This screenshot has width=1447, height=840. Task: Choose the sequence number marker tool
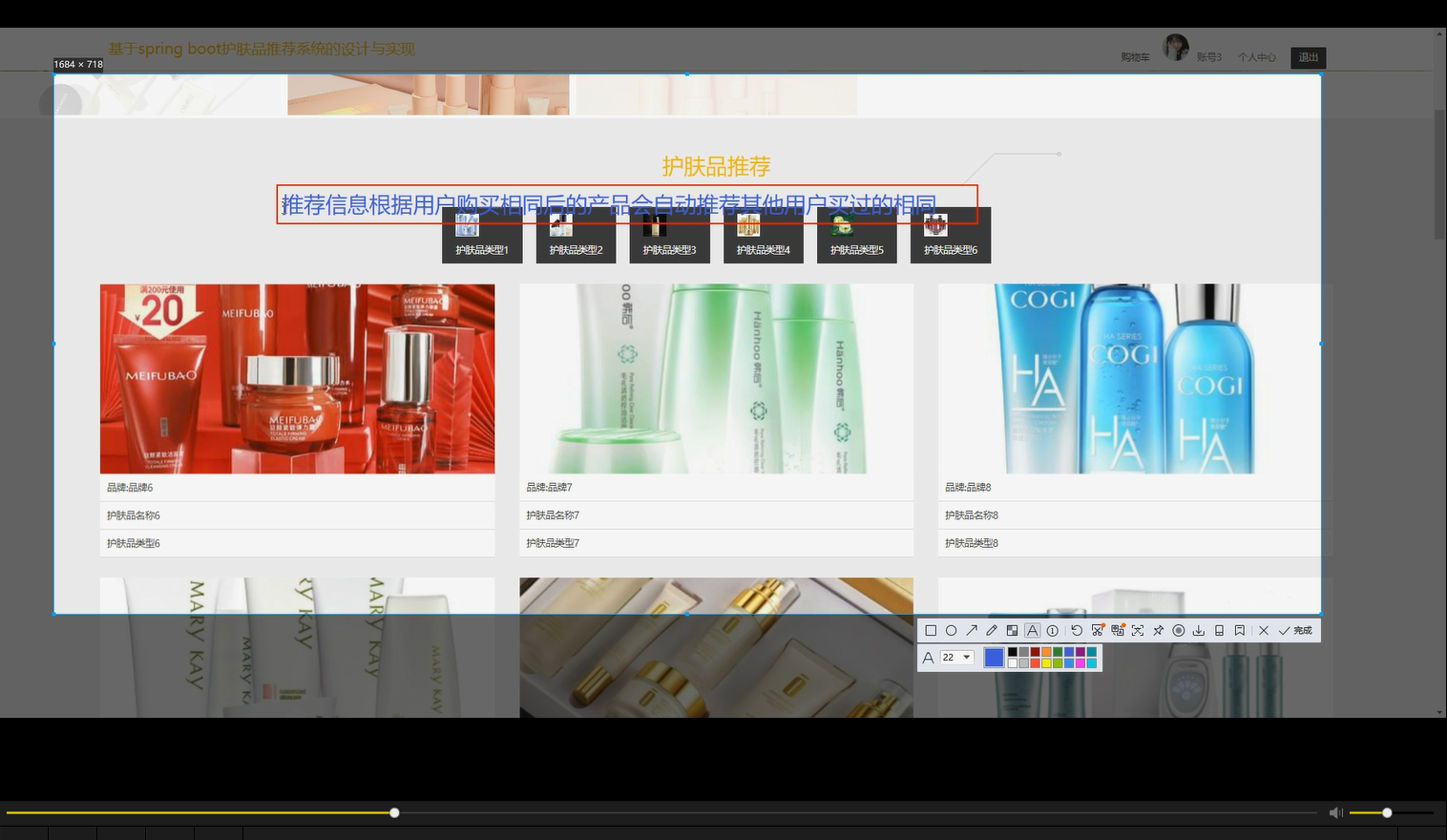pyautogui.click(x=1053, y=630)
